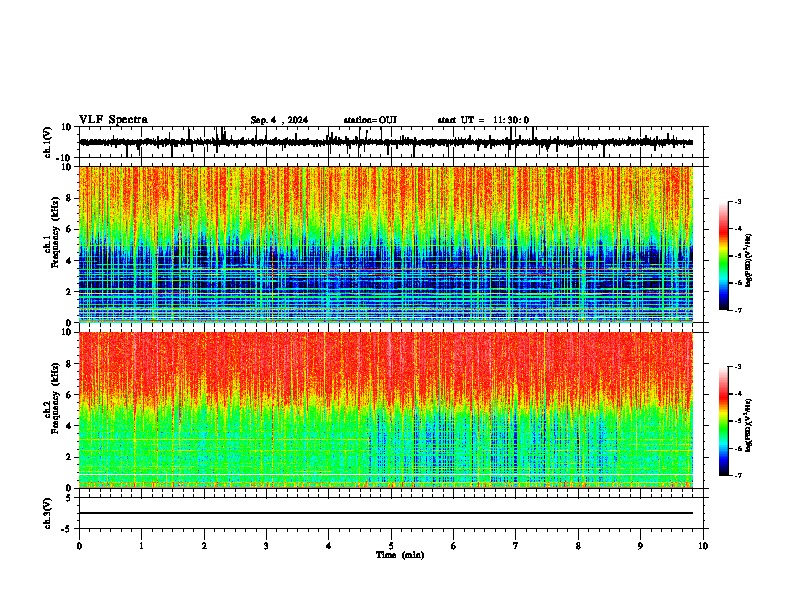
Task: Click the ch.2 log PSD colorbar label
Action: pos(749,425)
